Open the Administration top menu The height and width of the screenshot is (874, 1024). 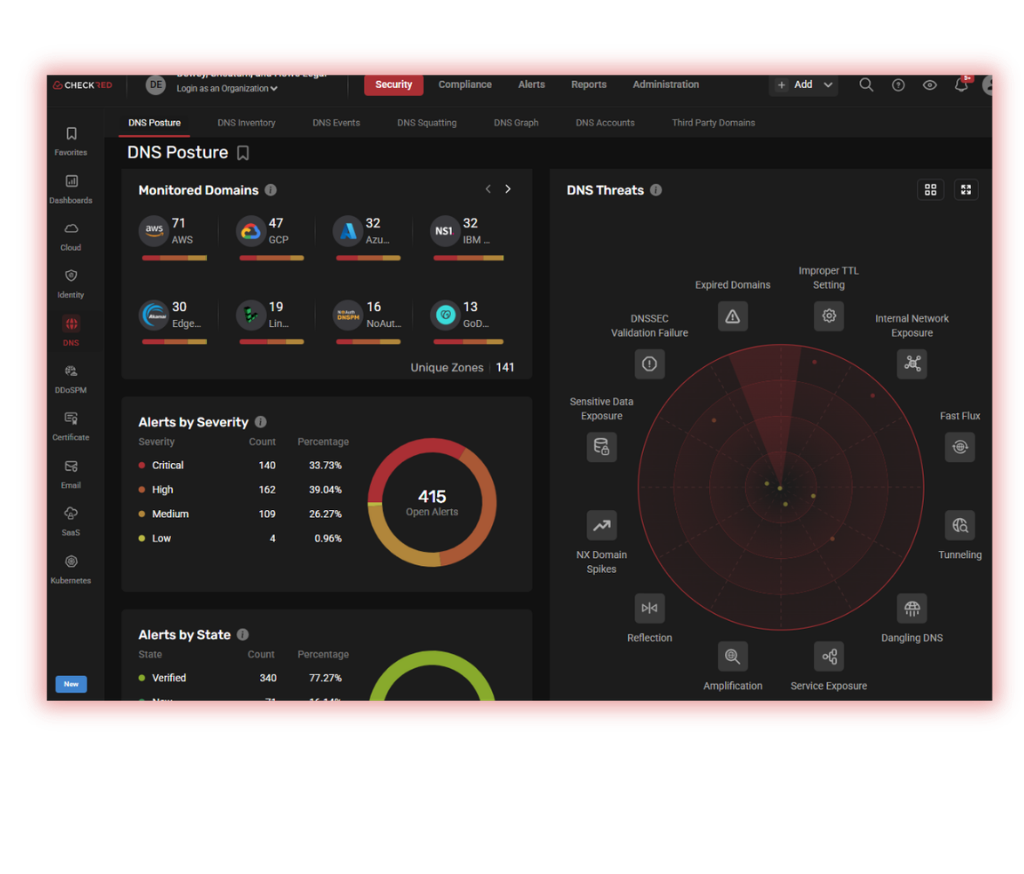coord(665,84)
